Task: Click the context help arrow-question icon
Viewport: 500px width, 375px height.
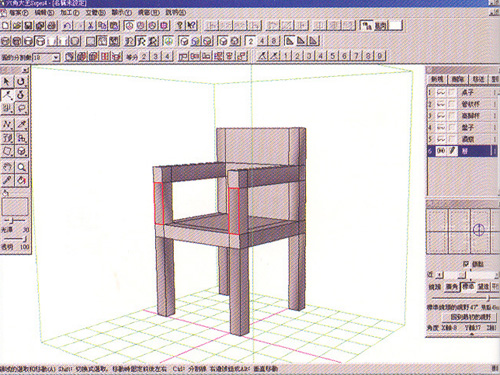Action: point(192,26)
